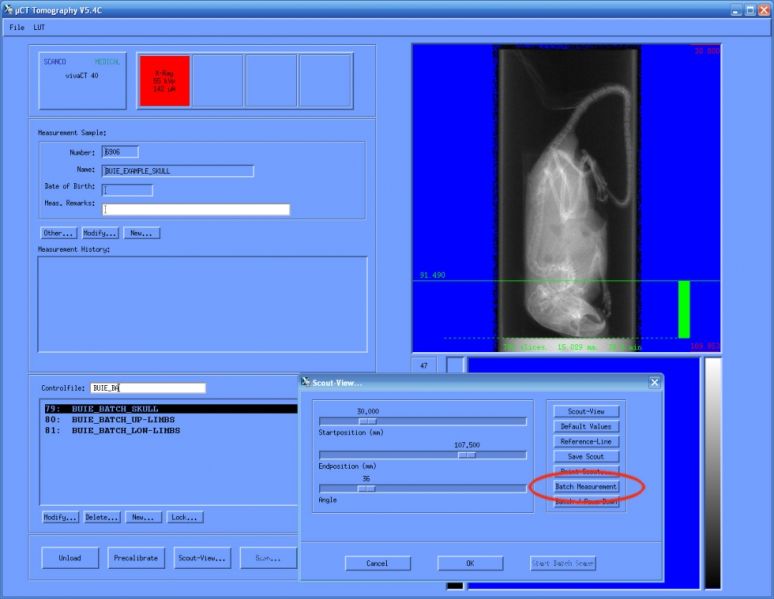Viewport: 774px width, 599px height.
Task: Click the Scout-View button inside the dialog
Action: click(x=586, y=411)
